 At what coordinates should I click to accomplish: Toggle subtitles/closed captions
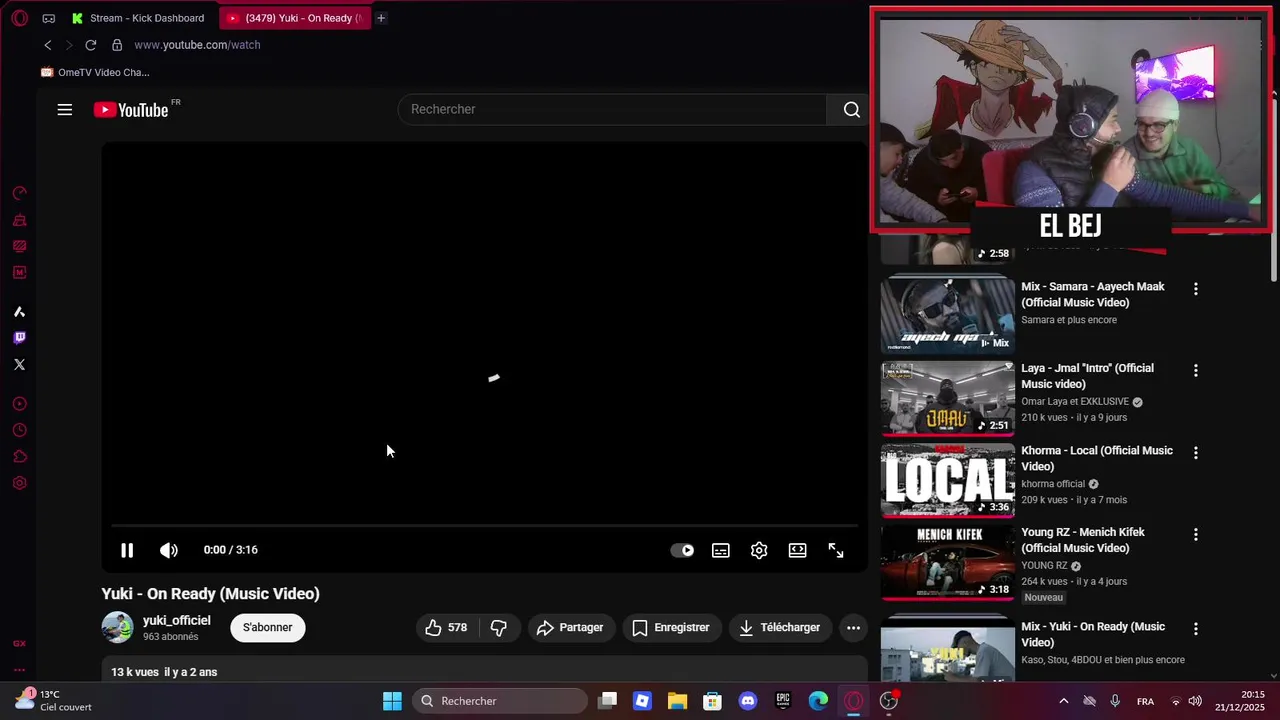click(x=721, y=550)
